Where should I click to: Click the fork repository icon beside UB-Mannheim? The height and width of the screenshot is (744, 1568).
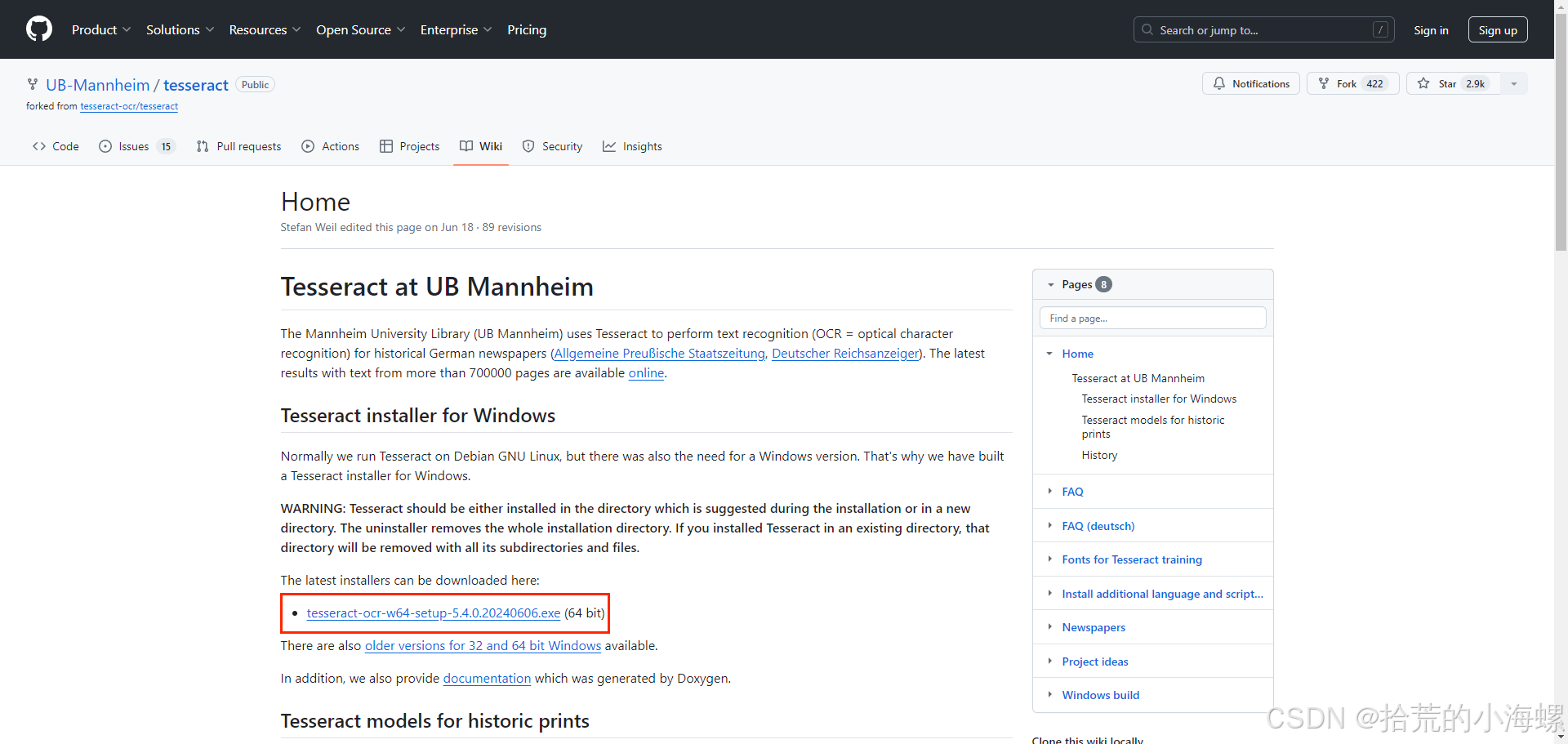pos(33,85)
